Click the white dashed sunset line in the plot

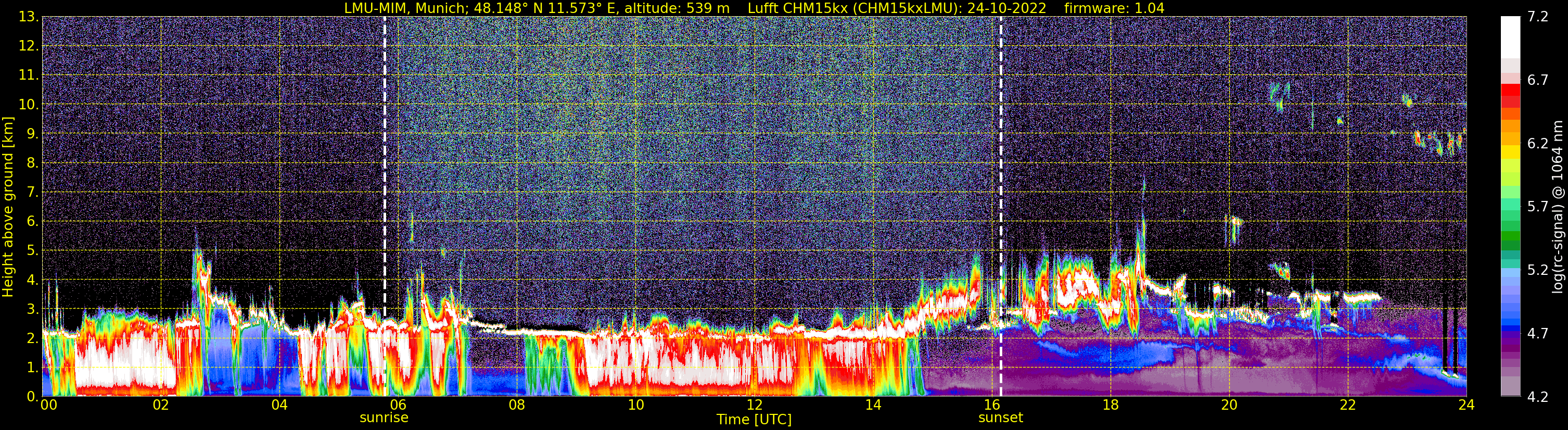click(x=1001, y=207)
